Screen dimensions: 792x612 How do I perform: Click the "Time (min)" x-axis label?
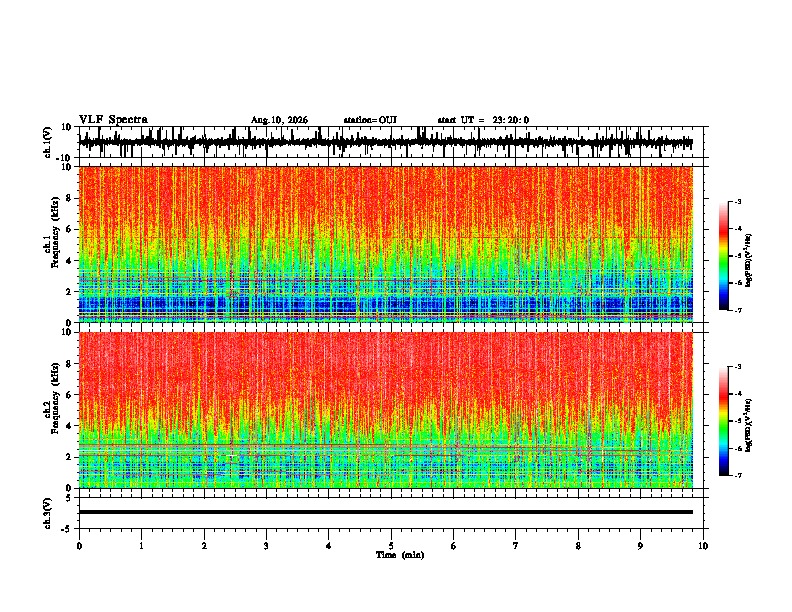pos(400,555)
